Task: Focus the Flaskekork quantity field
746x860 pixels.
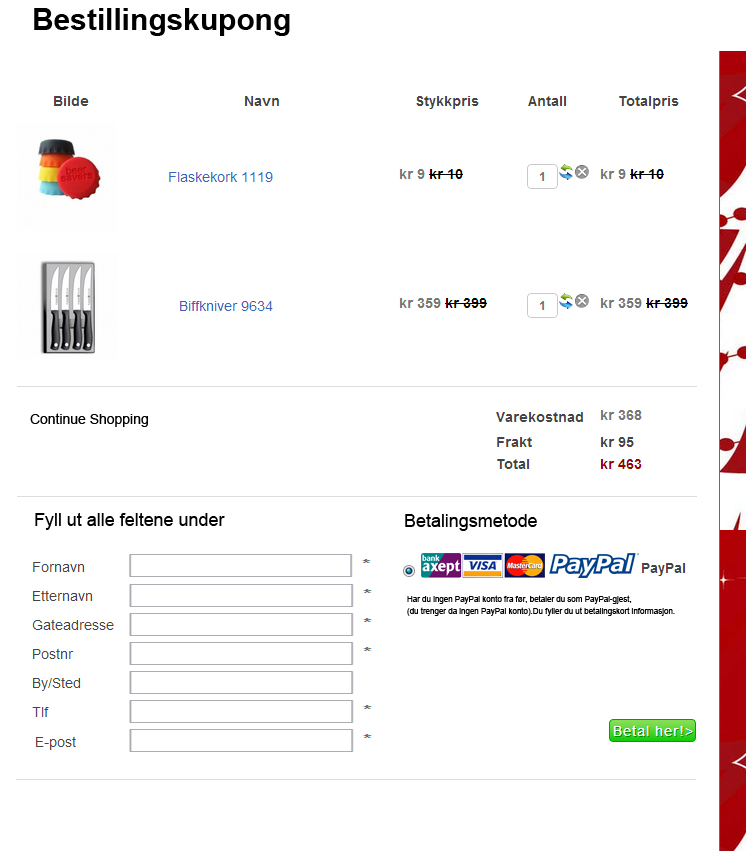Action: (542, 177)
